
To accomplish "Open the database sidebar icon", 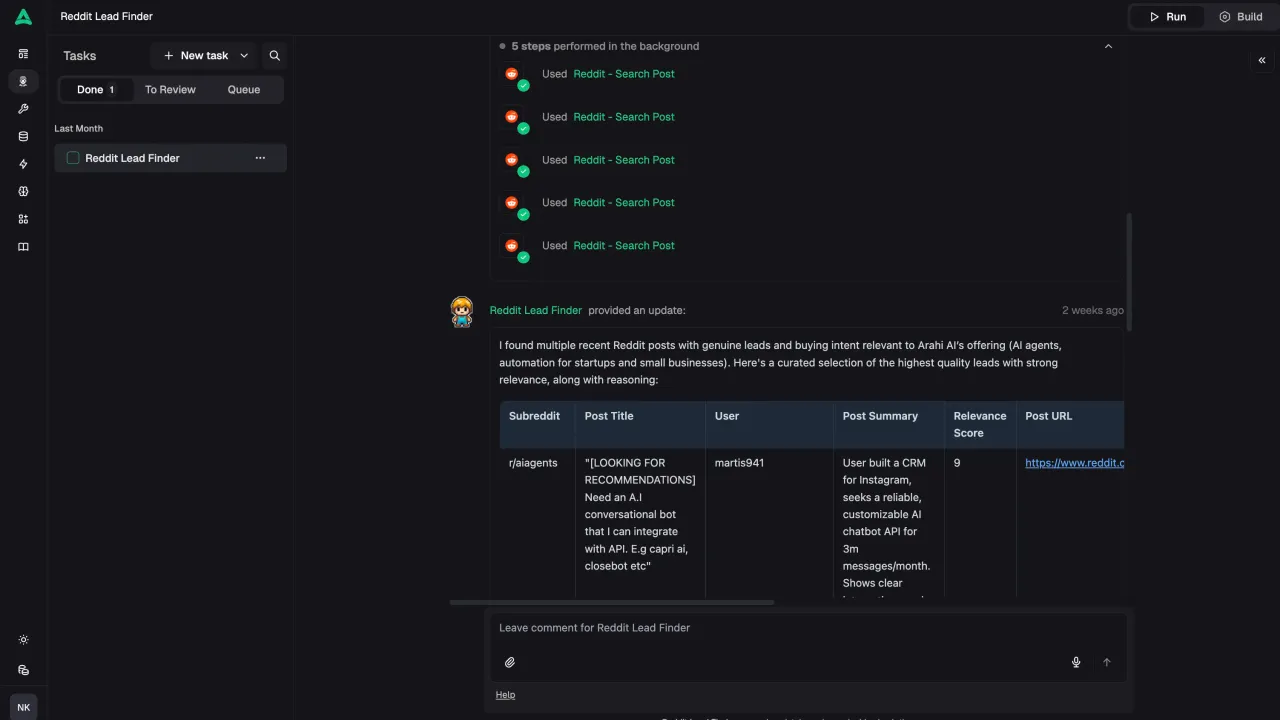I will (23, 136).
